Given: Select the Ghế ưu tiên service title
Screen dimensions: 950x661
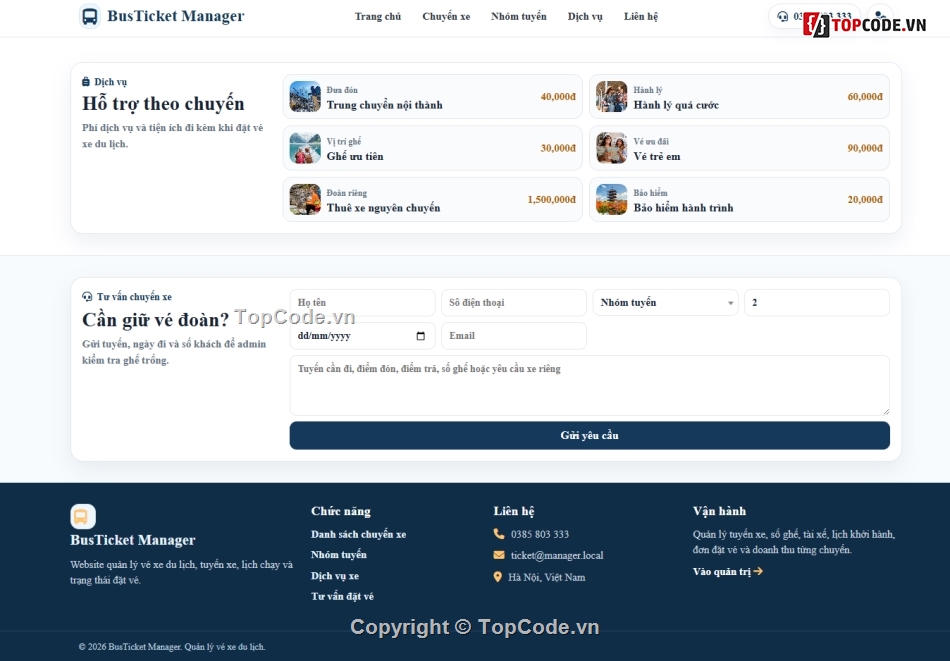Looking at the screenshot, I should coord(355,156).
